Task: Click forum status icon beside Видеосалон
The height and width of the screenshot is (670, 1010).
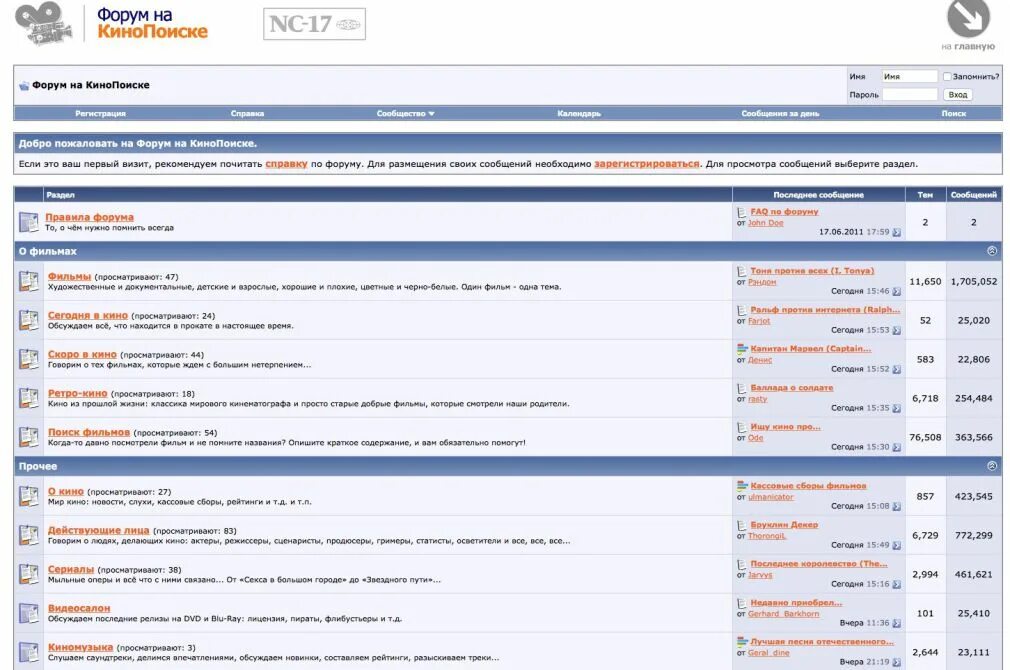Action: [x=28, y=613]
